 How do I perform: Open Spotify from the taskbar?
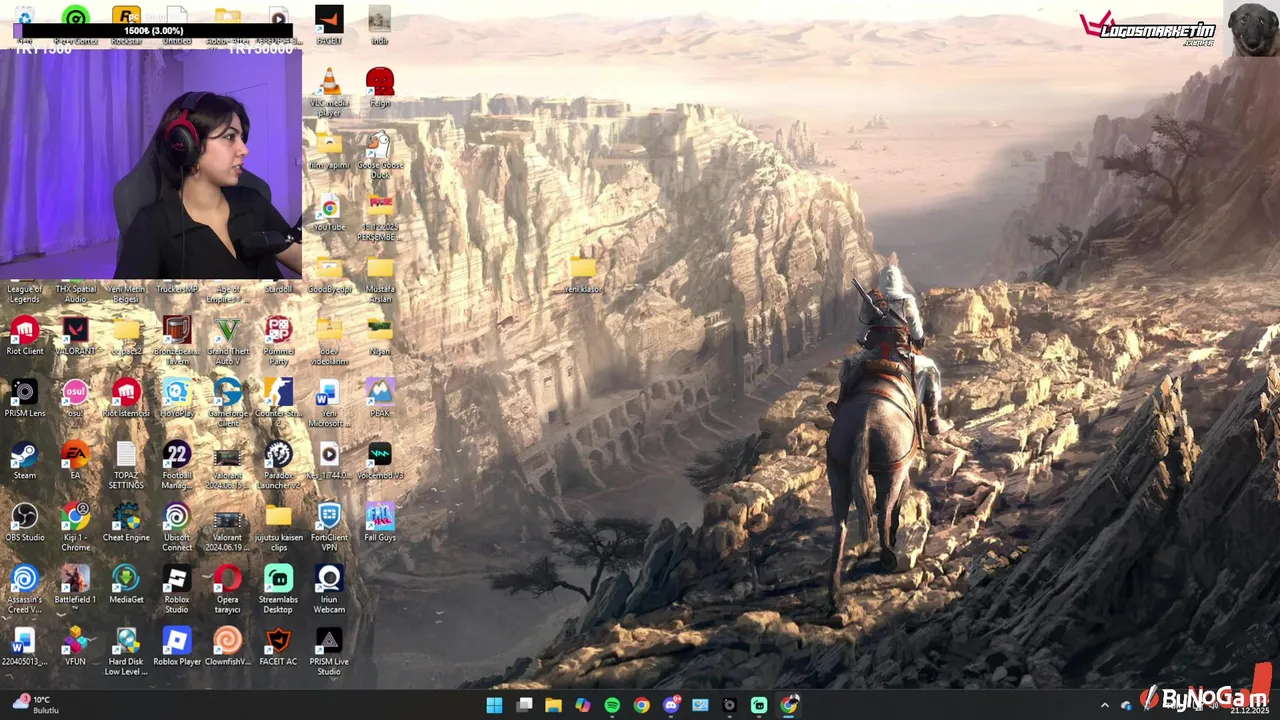pyautogui.click(x=612, y=705)
